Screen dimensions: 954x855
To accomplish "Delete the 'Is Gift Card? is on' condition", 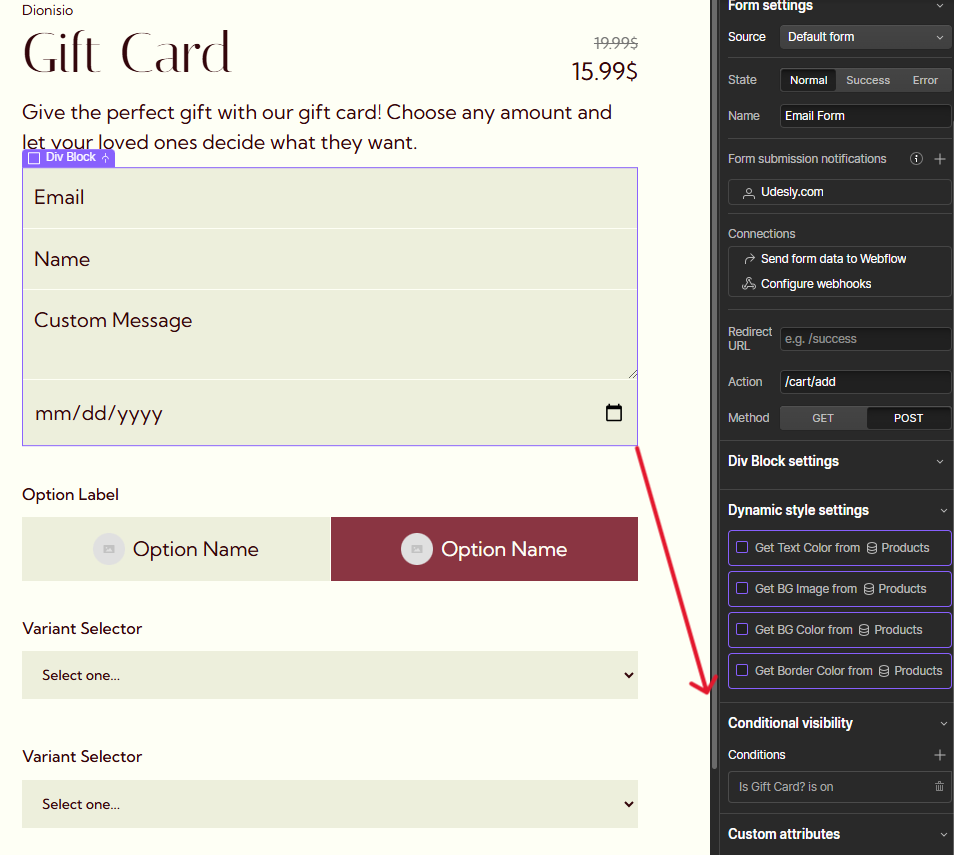I will [x=939, y=787].
